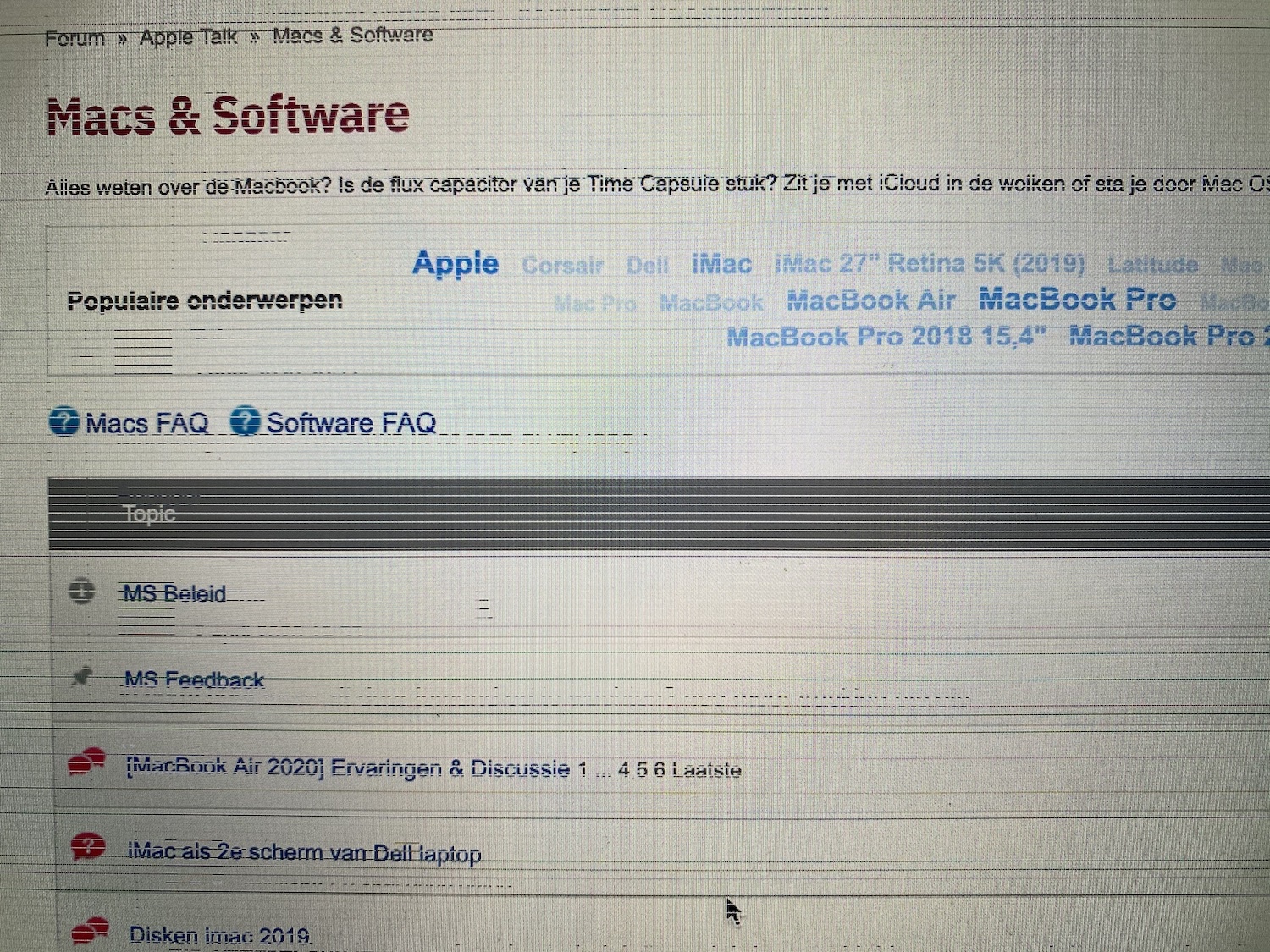Open the MS Feedback topic
The height and width of the screenshot is (952, 1270).
click(194, 680)
